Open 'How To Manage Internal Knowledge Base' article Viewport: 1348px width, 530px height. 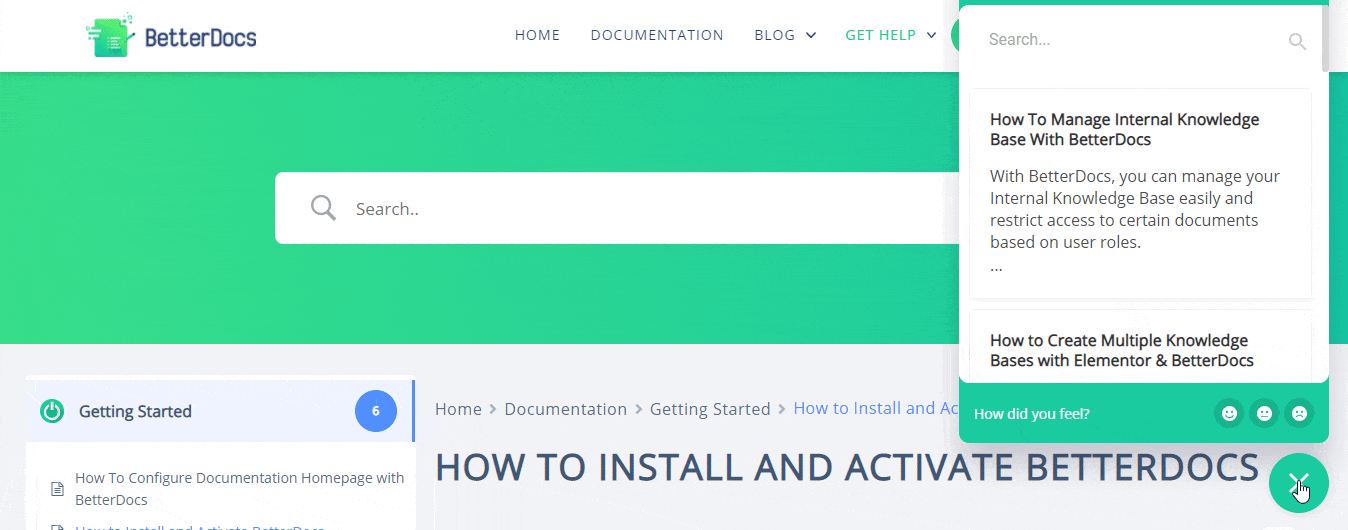pyautogui.click(x=1124, y=129)
